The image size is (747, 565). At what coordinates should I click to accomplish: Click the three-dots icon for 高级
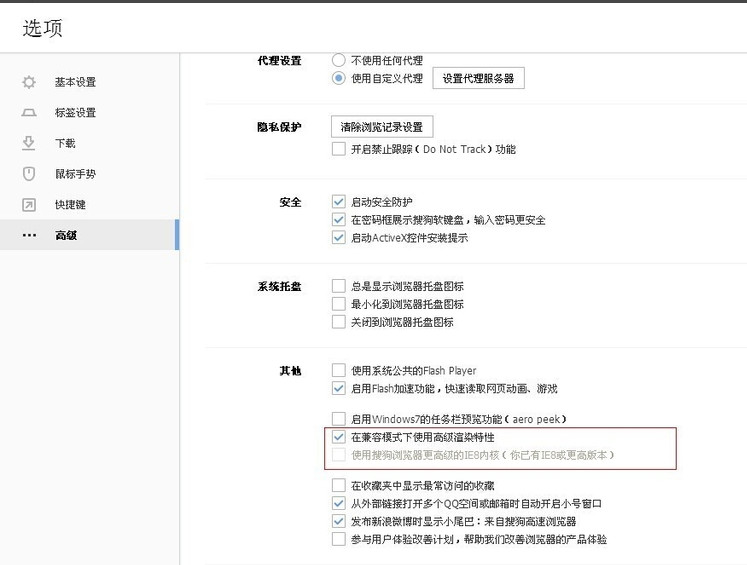coord(29,235)
